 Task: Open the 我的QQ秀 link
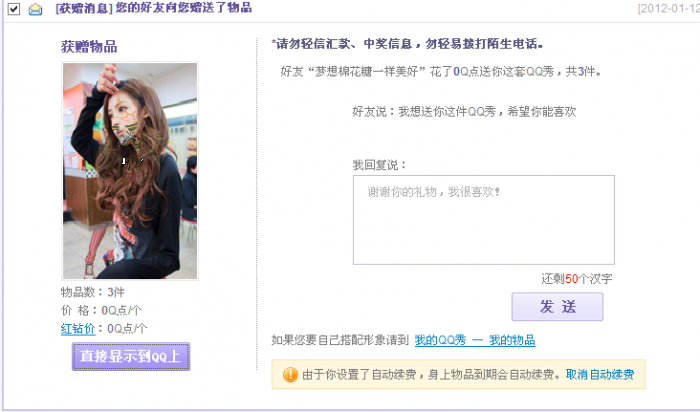[440, 340]
